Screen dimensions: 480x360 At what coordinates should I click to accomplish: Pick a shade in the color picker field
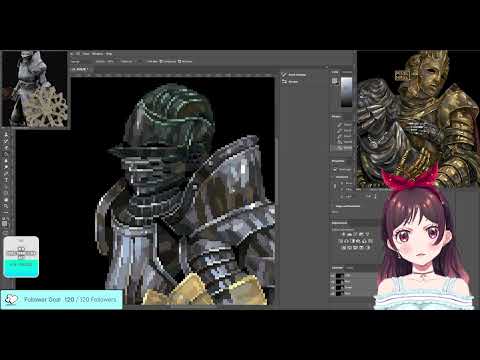(347, 92)
